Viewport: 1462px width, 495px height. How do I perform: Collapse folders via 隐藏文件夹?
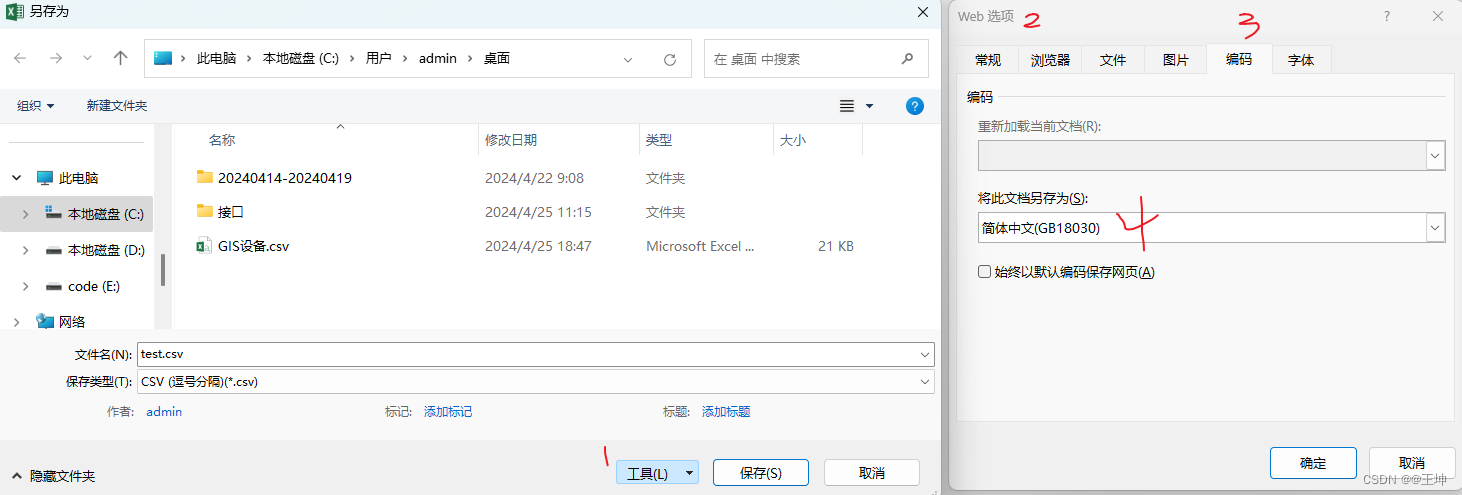tap(53, 476)
